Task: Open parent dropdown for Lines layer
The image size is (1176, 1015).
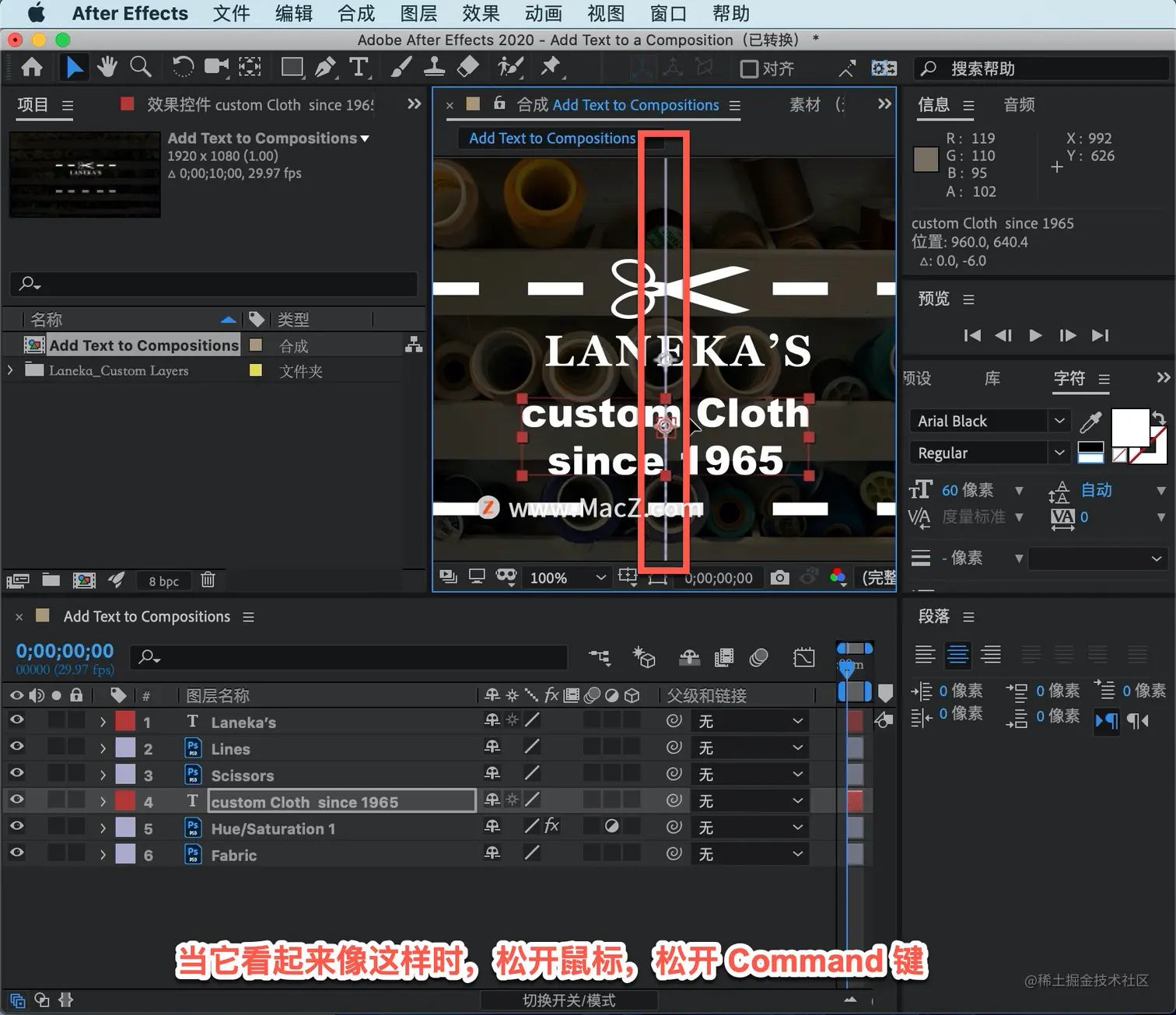Action: (750, 747)
